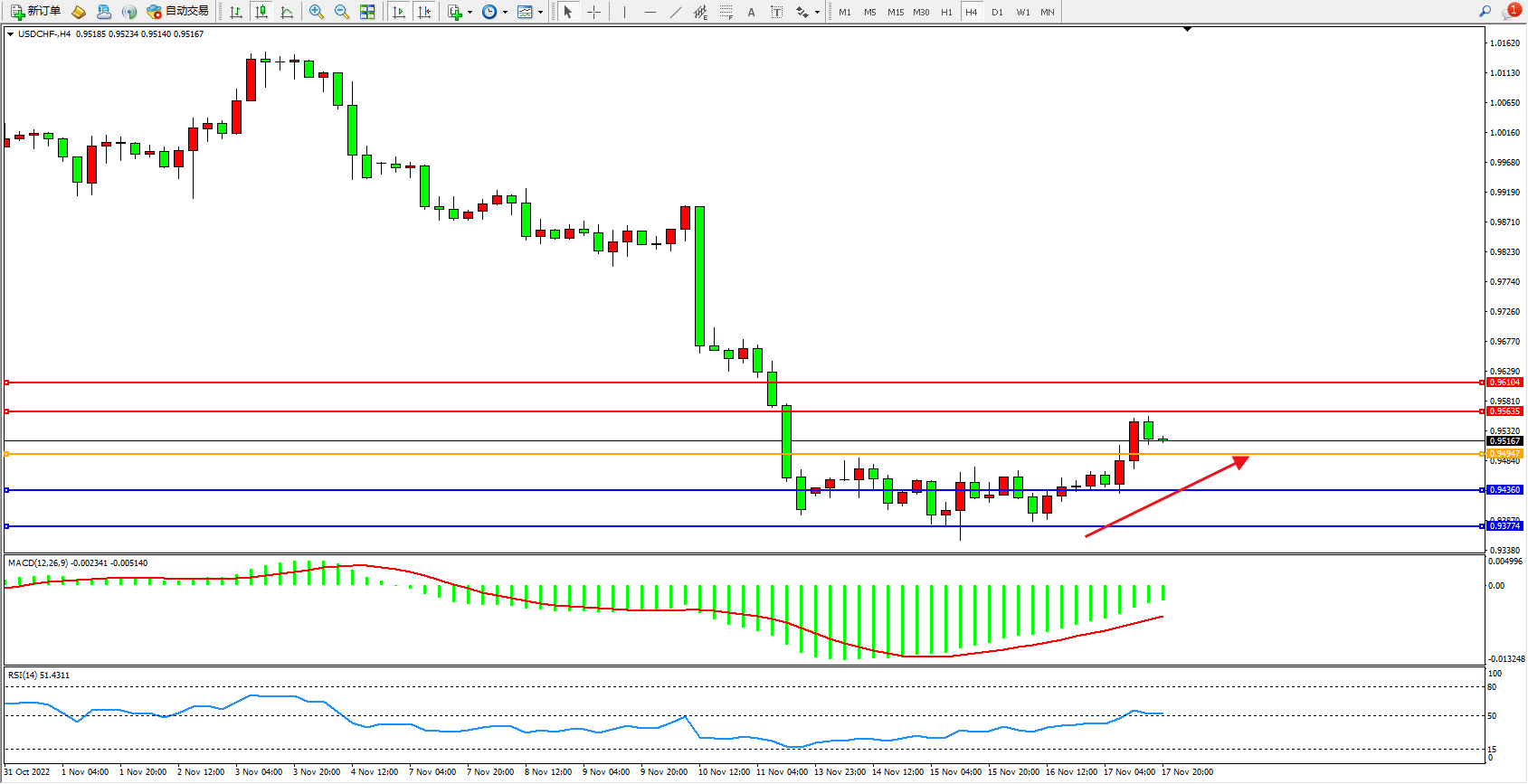Toggle chart shift button
Viewport: 1528px width, 784px height.
(424, 12)
